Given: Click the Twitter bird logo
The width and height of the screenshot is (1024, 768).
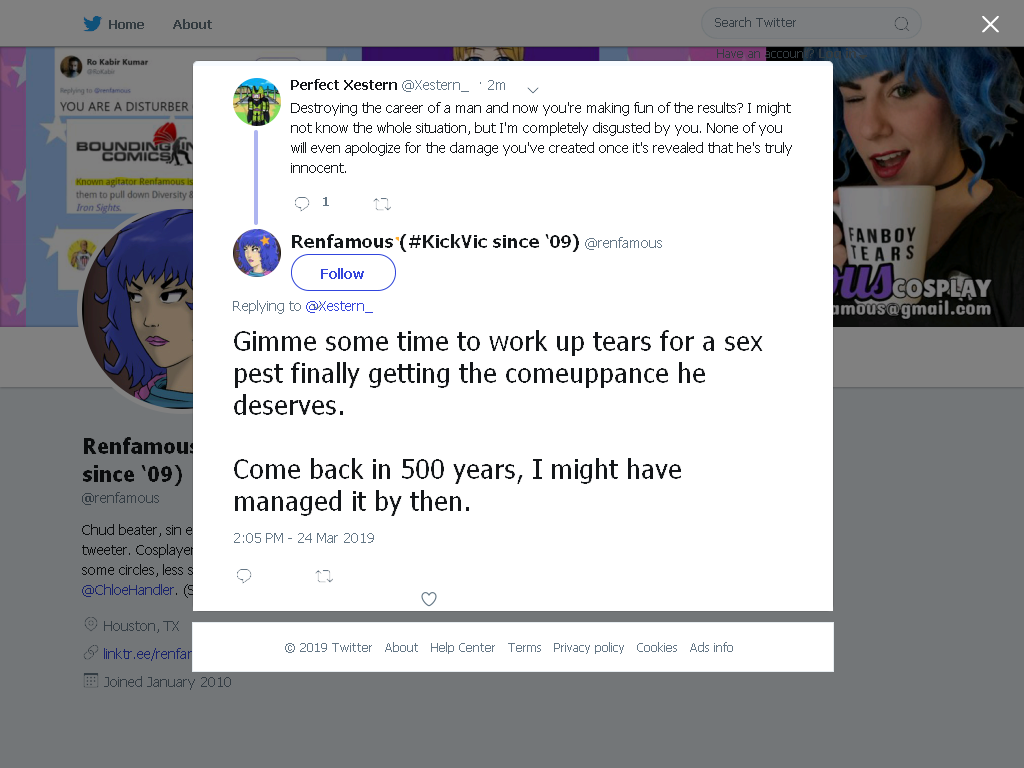Looking at the screenshot, I should click(92, 24).
